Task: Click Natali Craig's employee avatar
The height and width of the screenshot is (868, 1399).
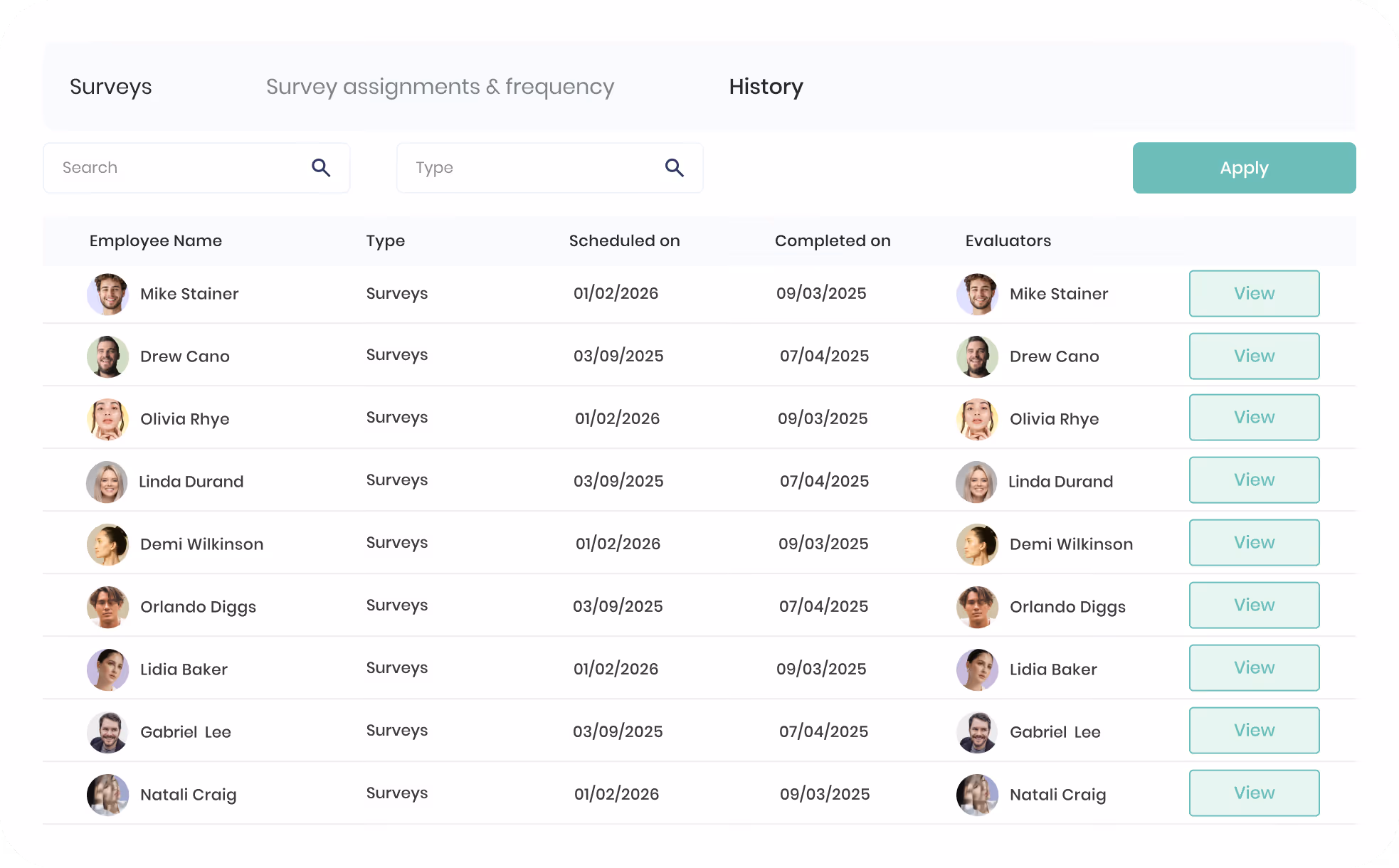Action: pos(107,795)
